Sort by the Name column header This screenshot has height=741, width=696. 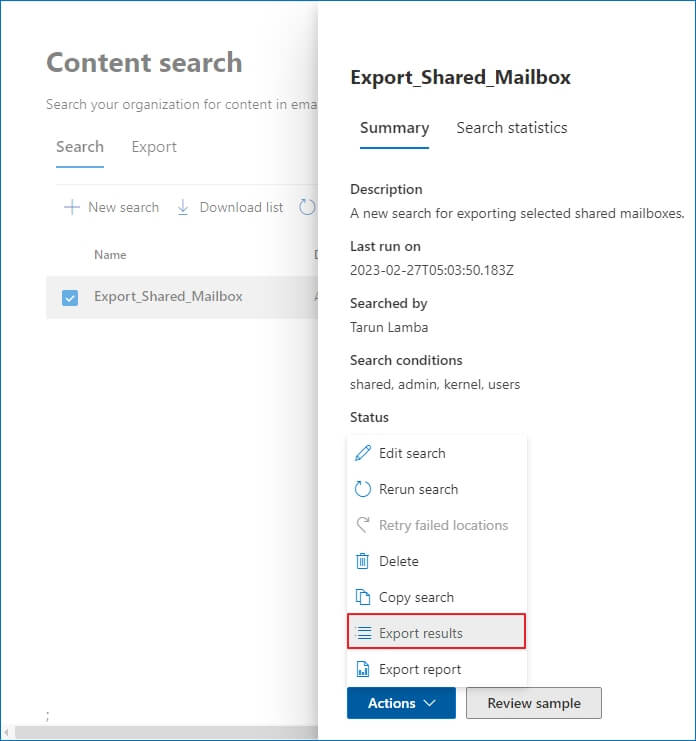(x=110, y=255)
